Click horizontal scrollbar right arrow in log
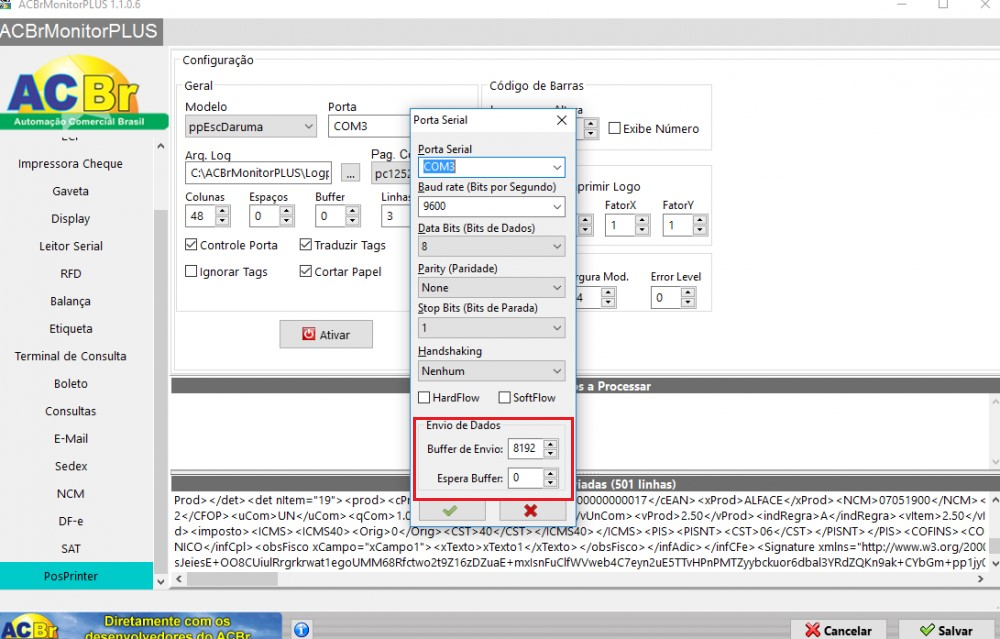The image size is (1000, 639). click(x=980, y=579)
